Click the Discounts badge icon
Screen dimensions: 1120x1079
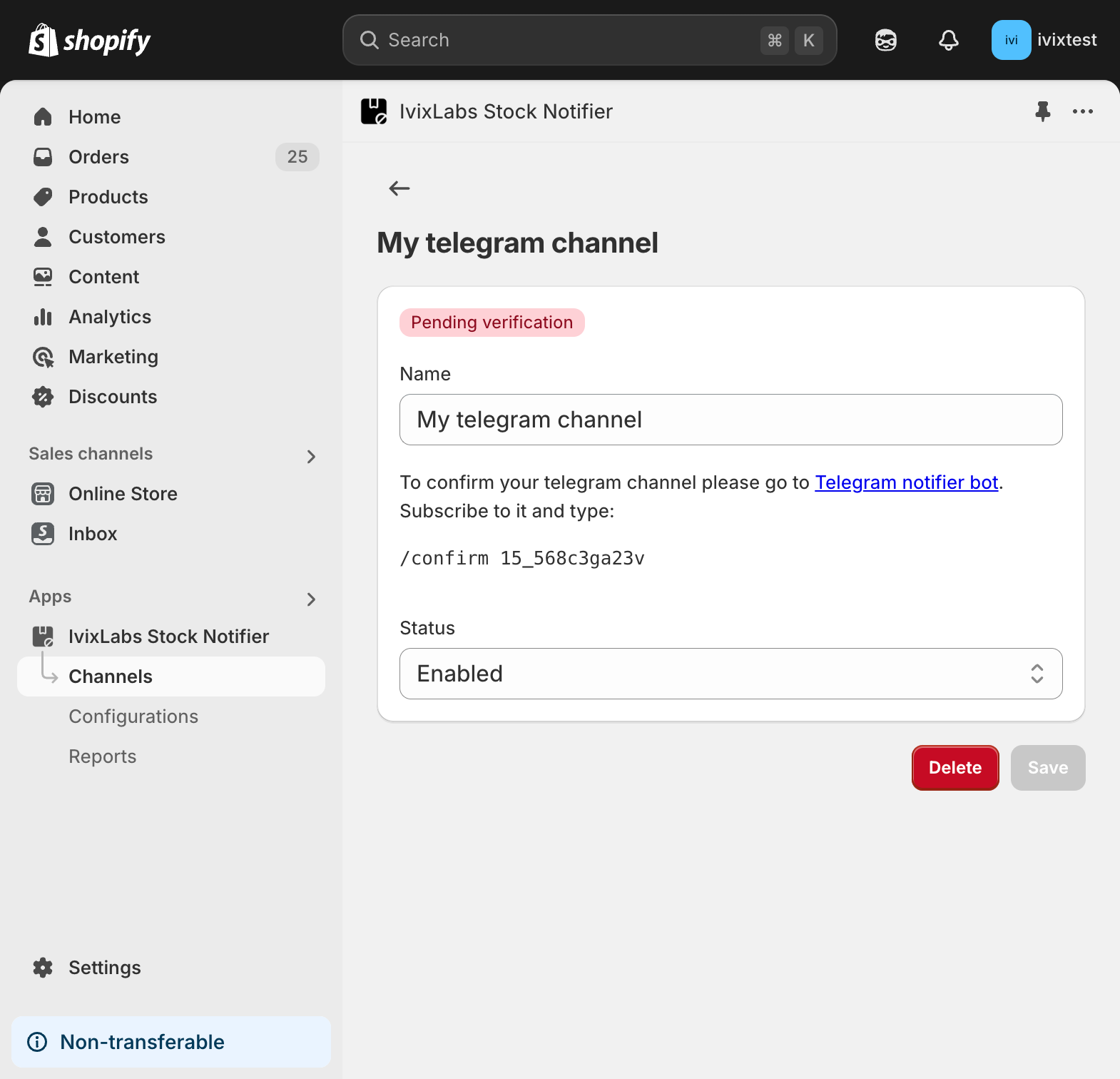(x=43, y=397)
